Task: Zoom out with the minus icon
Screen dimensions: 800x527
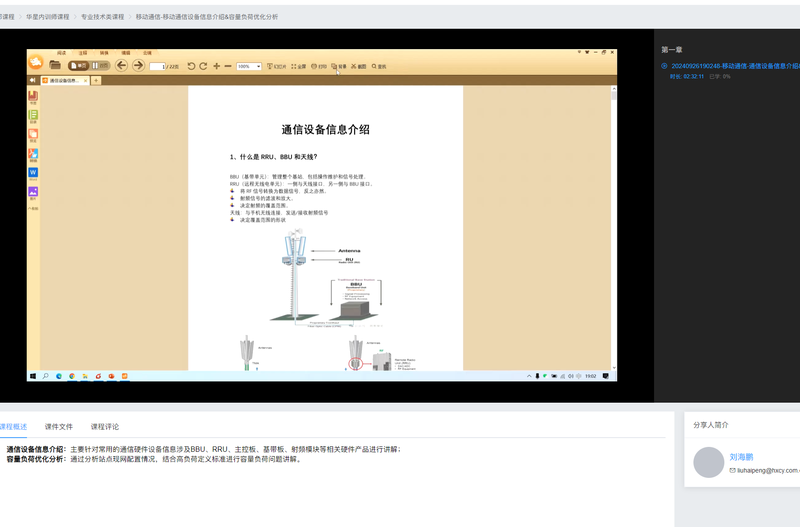Action: [228, 66]
